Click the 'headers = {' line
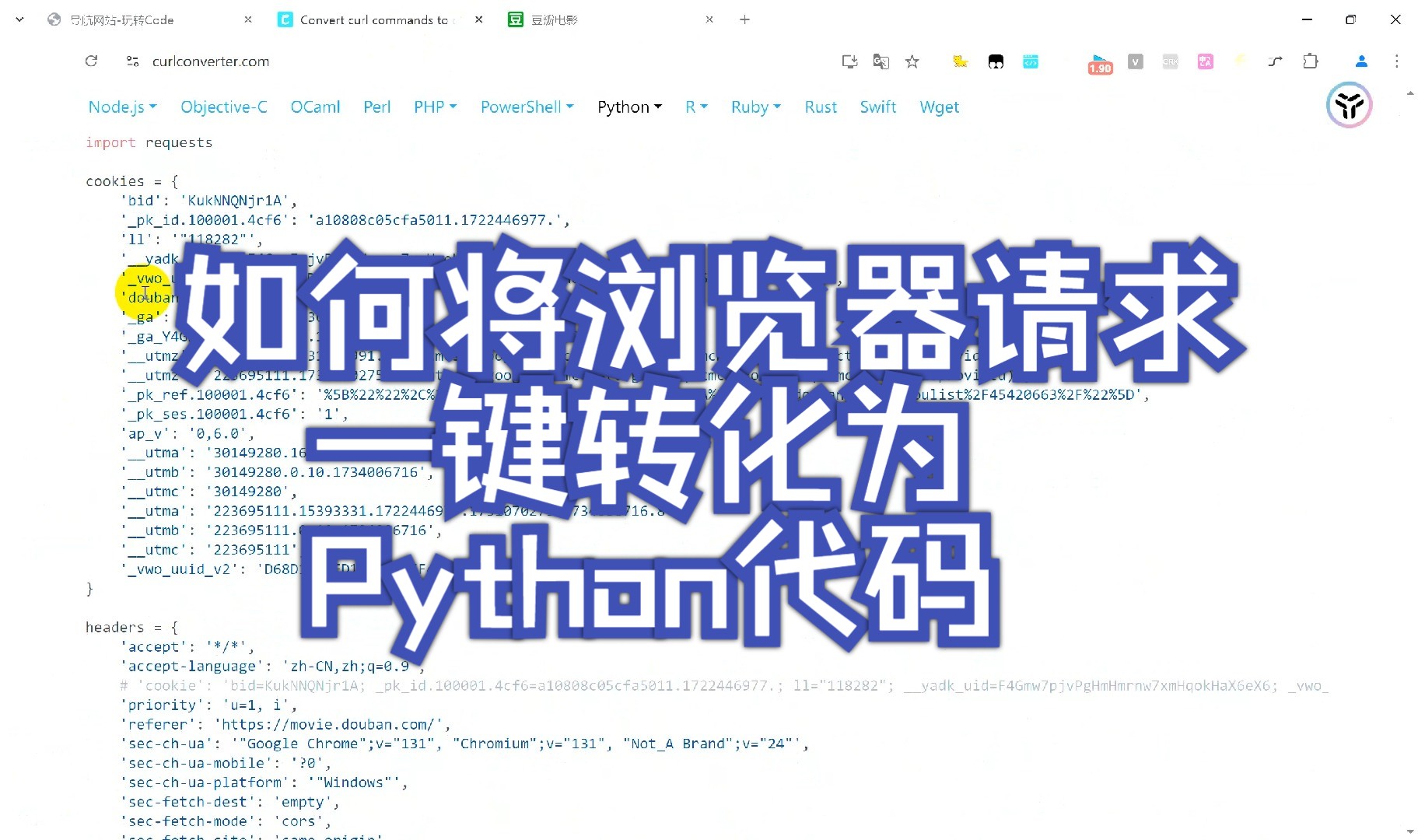 (131, 627)
